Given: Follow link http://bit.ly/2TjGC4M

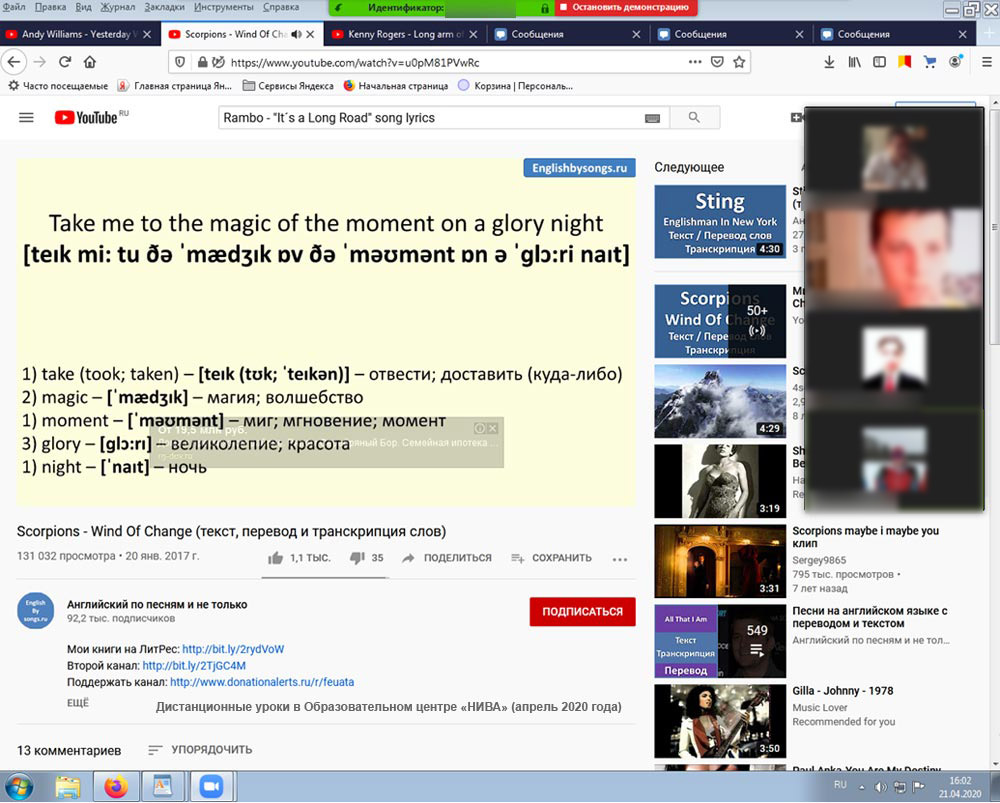Looking at the screenshot, I should (194, 666).
